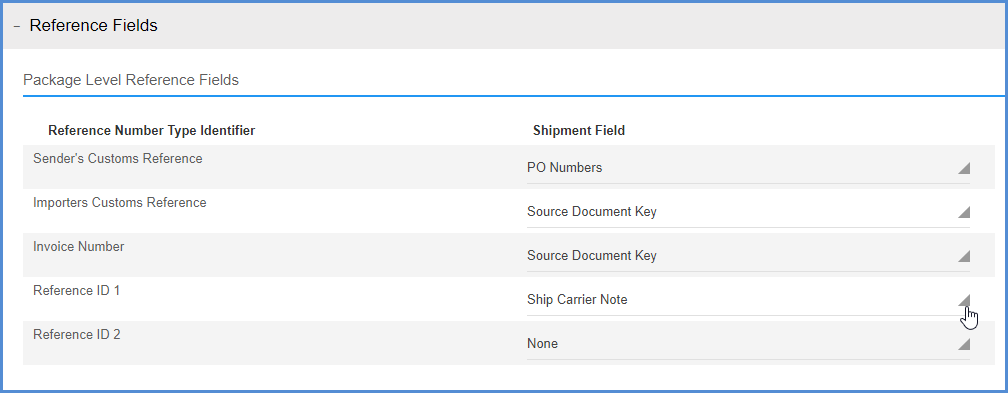Viewport: 1008px width, 393px height.
Task: Select the Invoice Number shipment field value
Action: coord(748,256)
